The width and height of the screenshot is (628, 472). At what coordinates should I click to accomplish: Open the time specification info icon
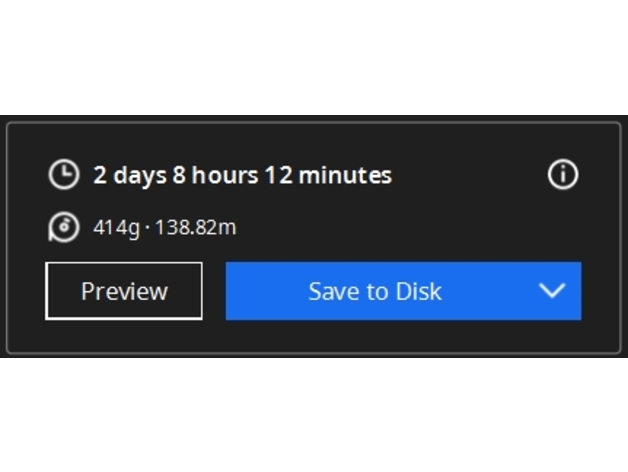[x=563, y=174]
